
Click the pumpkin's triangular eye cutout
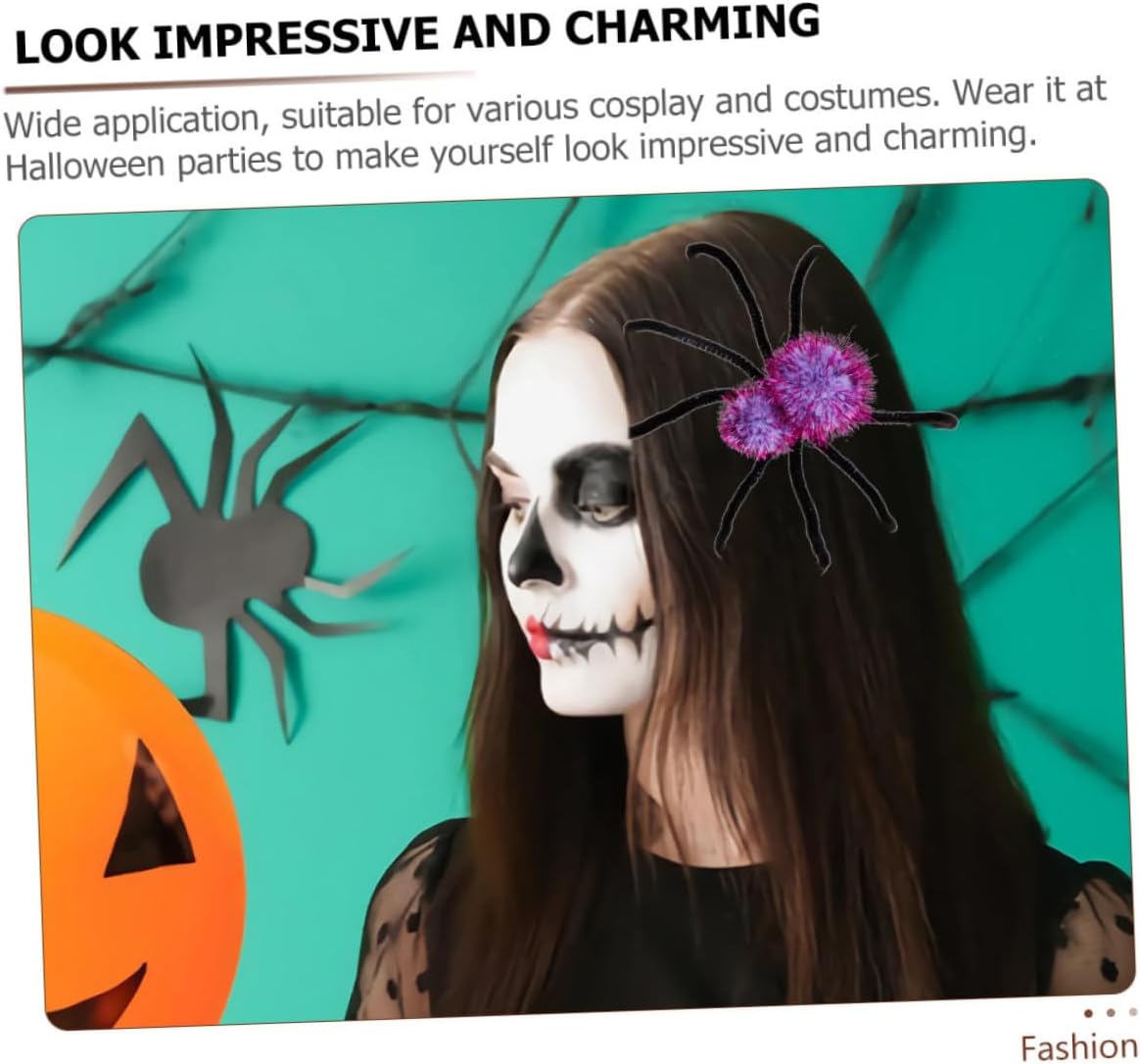tap(151, 811)
